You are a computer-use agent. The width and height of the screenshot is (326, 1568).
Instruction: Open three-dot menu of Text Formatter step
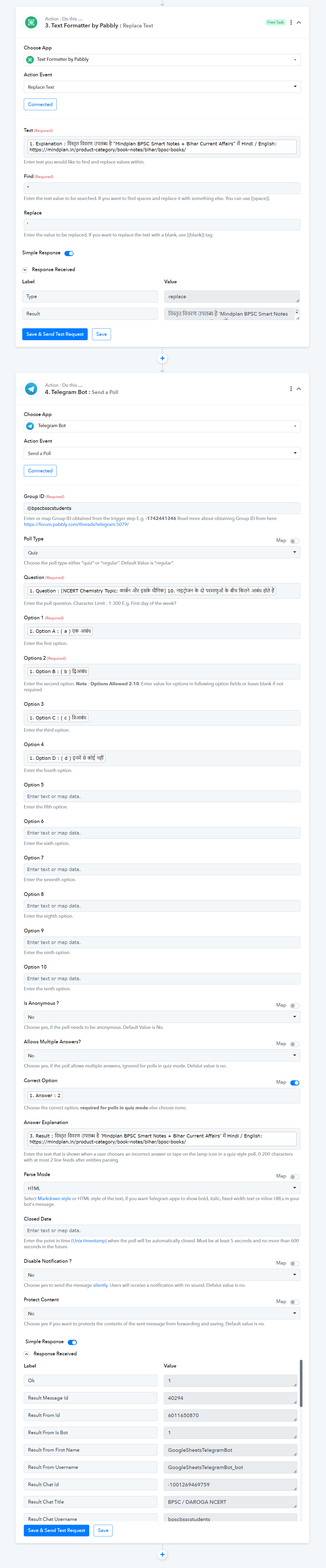[291, 23]
